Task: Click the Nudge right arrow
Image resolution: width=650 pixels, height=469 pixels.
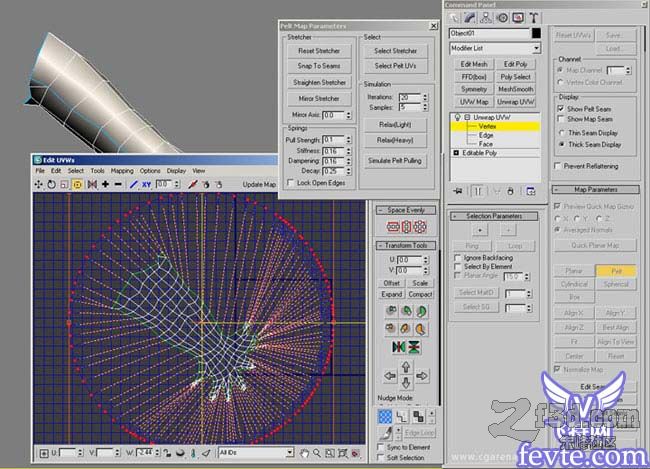Action: [x=422, y=376]
